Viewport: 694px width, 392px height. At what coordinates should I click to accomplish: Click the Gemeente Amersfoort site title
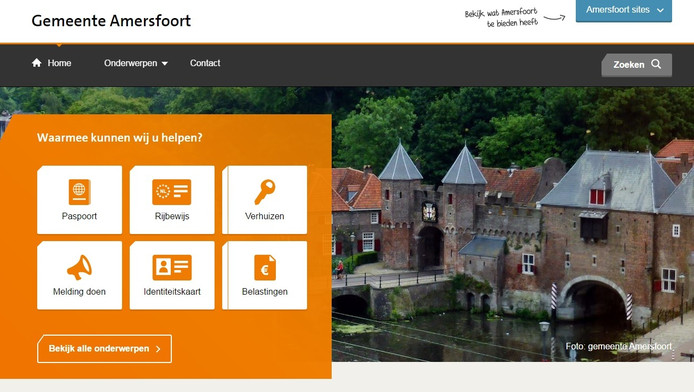111,21
